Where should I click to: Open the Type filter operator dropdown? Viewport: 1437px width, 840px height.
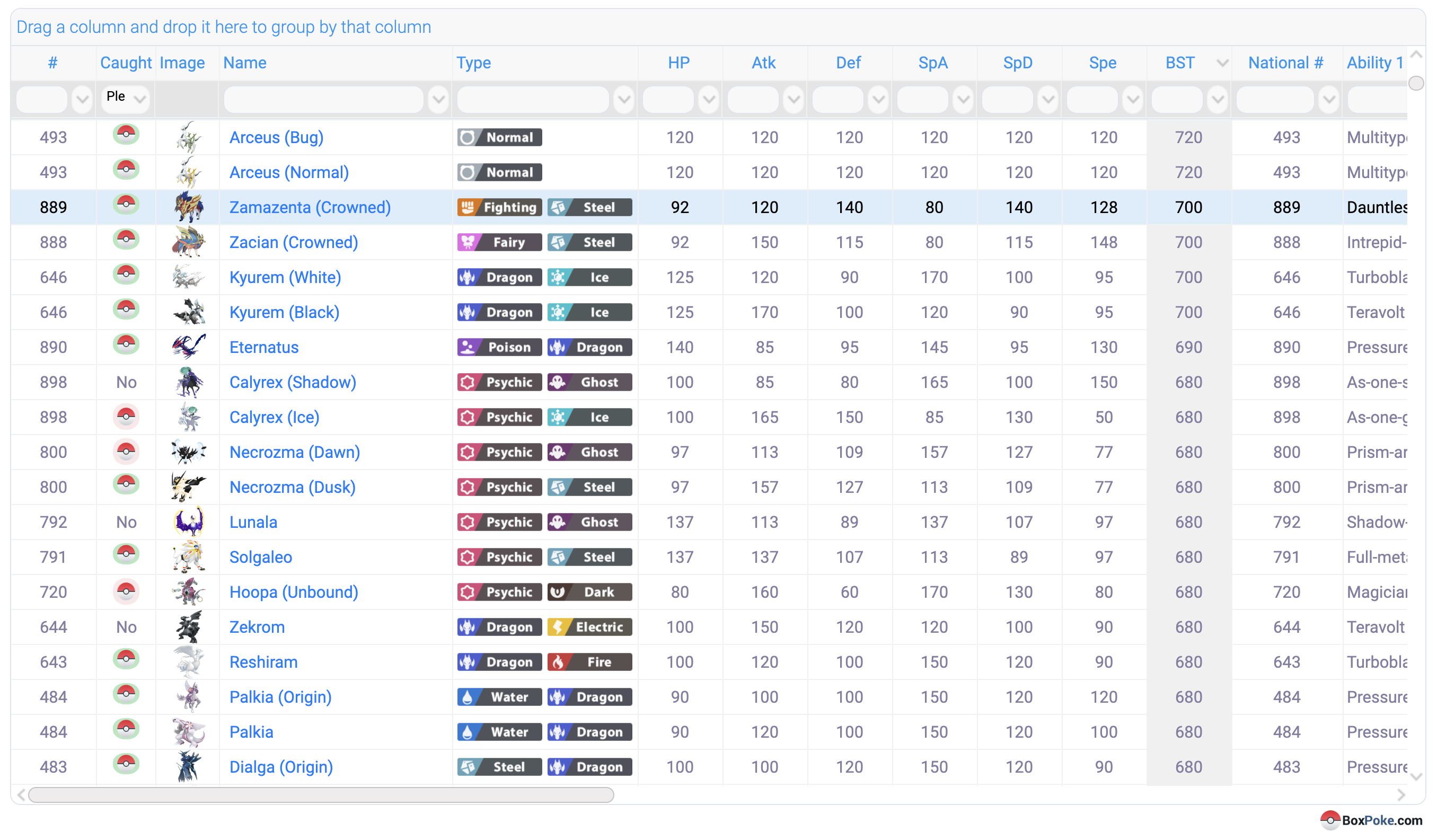pos(624,99)
